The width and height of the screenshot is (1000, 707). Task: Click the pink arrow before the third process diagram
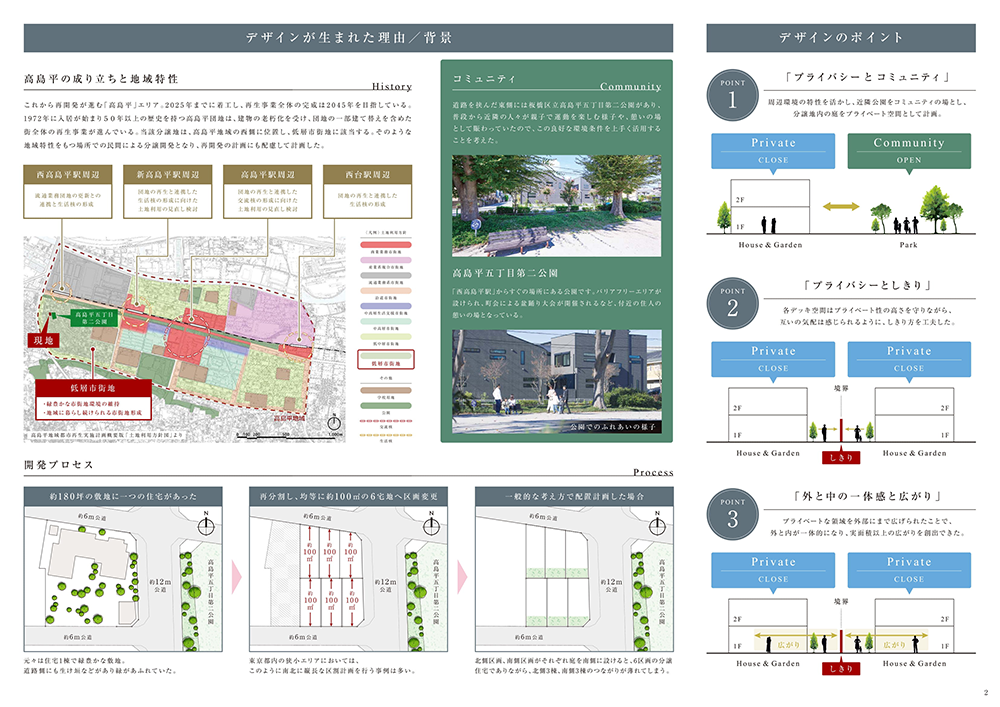[463, 577]
